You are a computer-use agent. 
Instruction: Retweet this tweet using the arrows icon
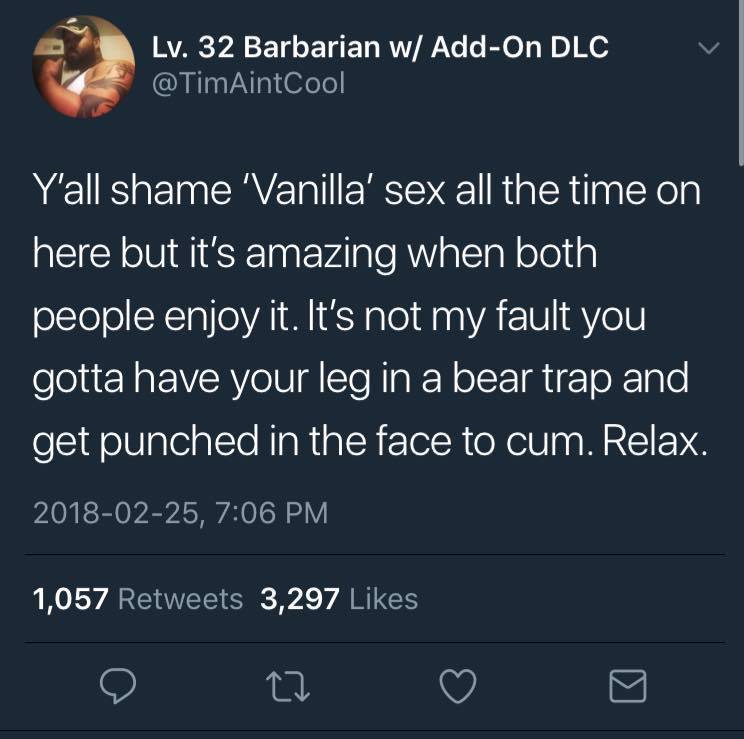(x=288, y=687)
